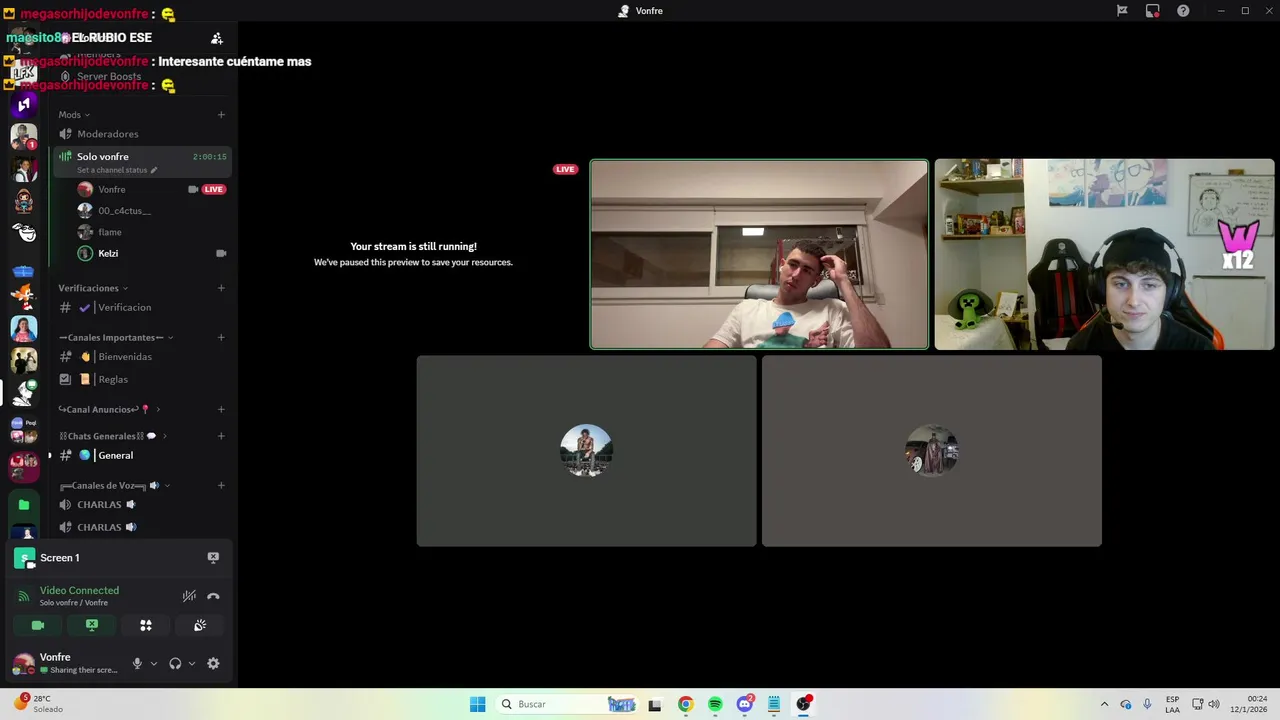The image size is (1280, 720).
Task: Open Notepad from the taskbar
Action: [774, 704]
